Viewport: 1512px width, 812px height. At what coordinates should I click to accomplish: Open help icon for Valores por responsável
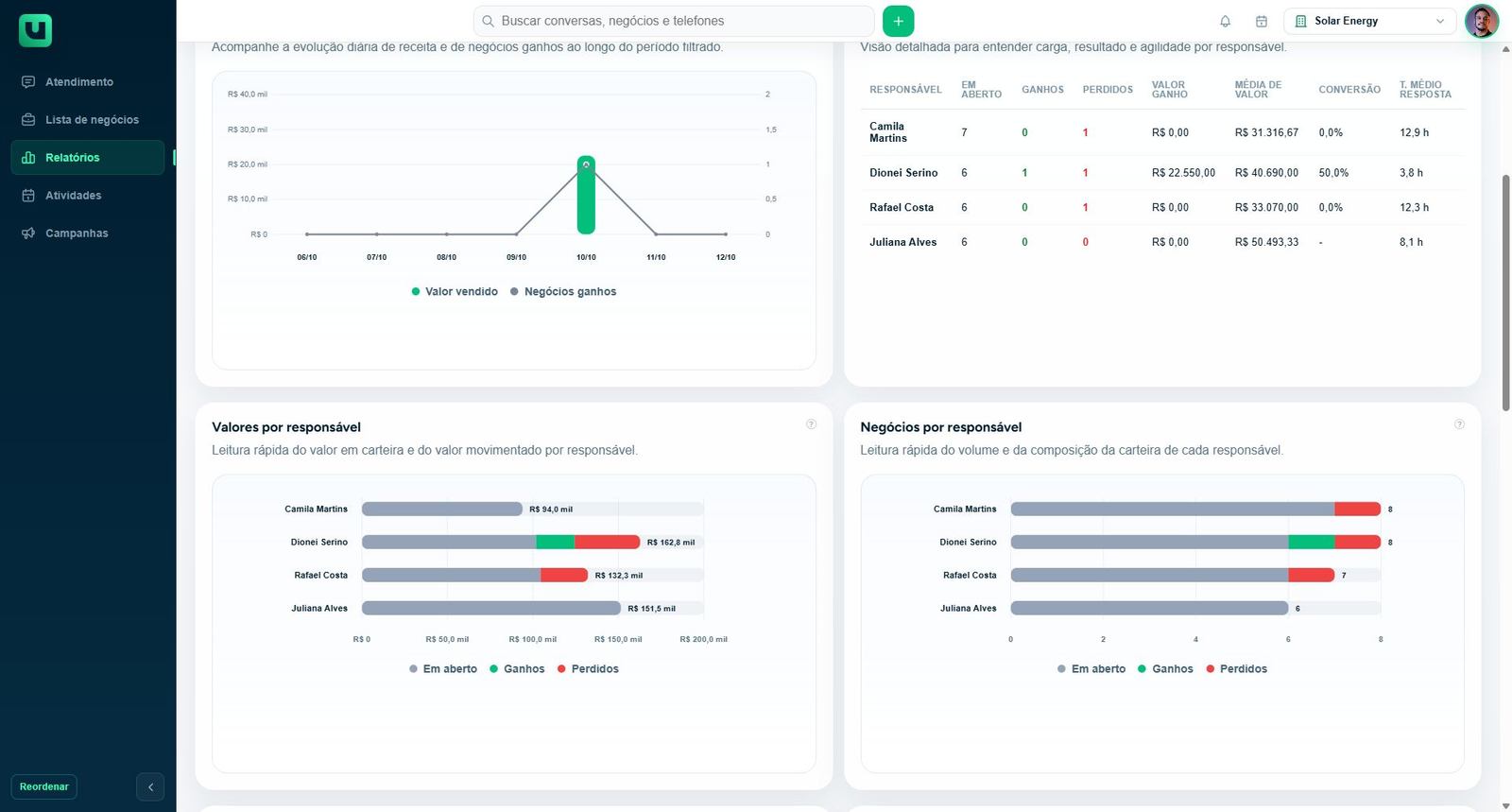pos(811,424)
